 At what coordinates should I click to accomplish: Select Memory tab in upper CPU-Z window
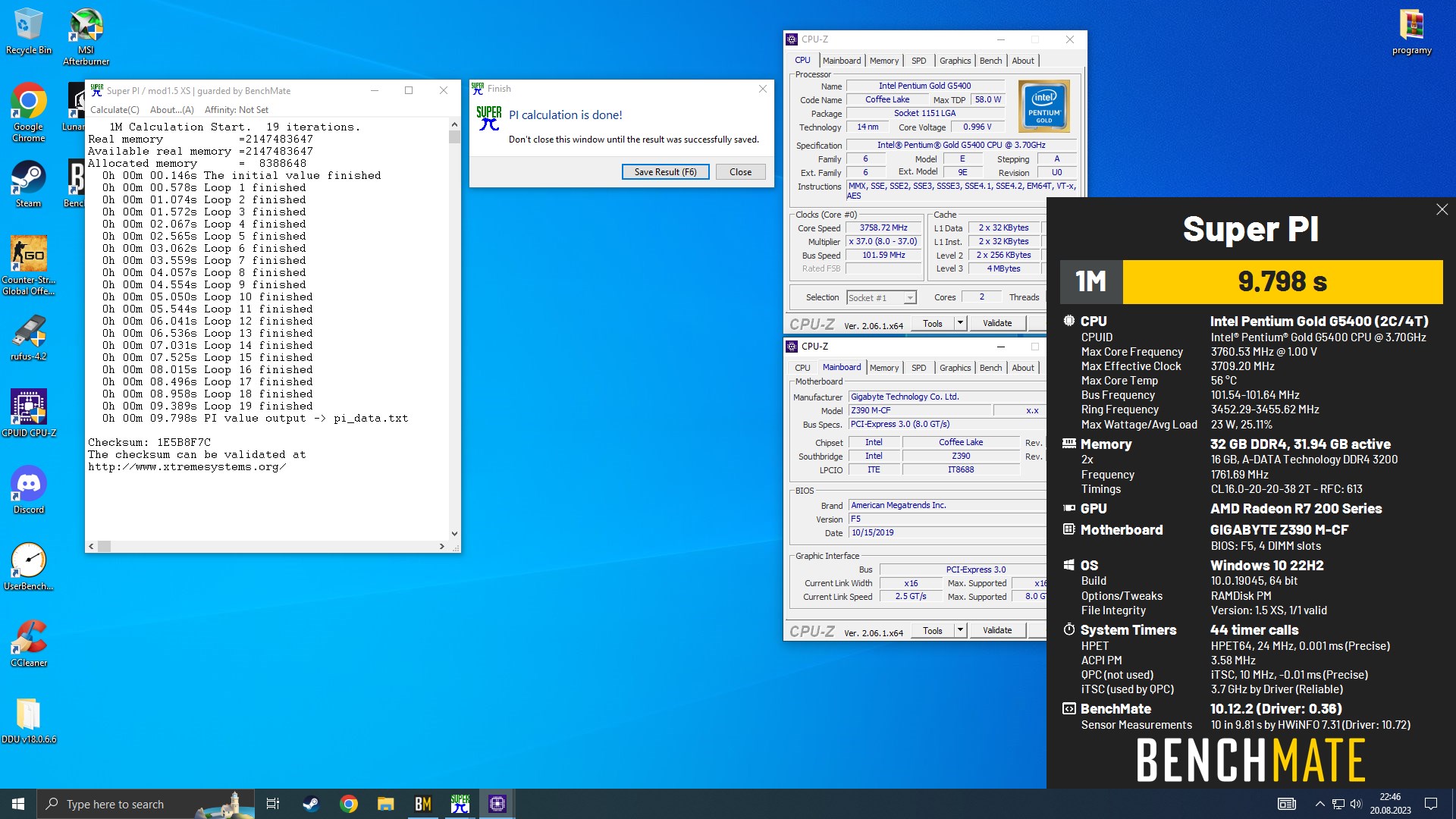point(884,61)
